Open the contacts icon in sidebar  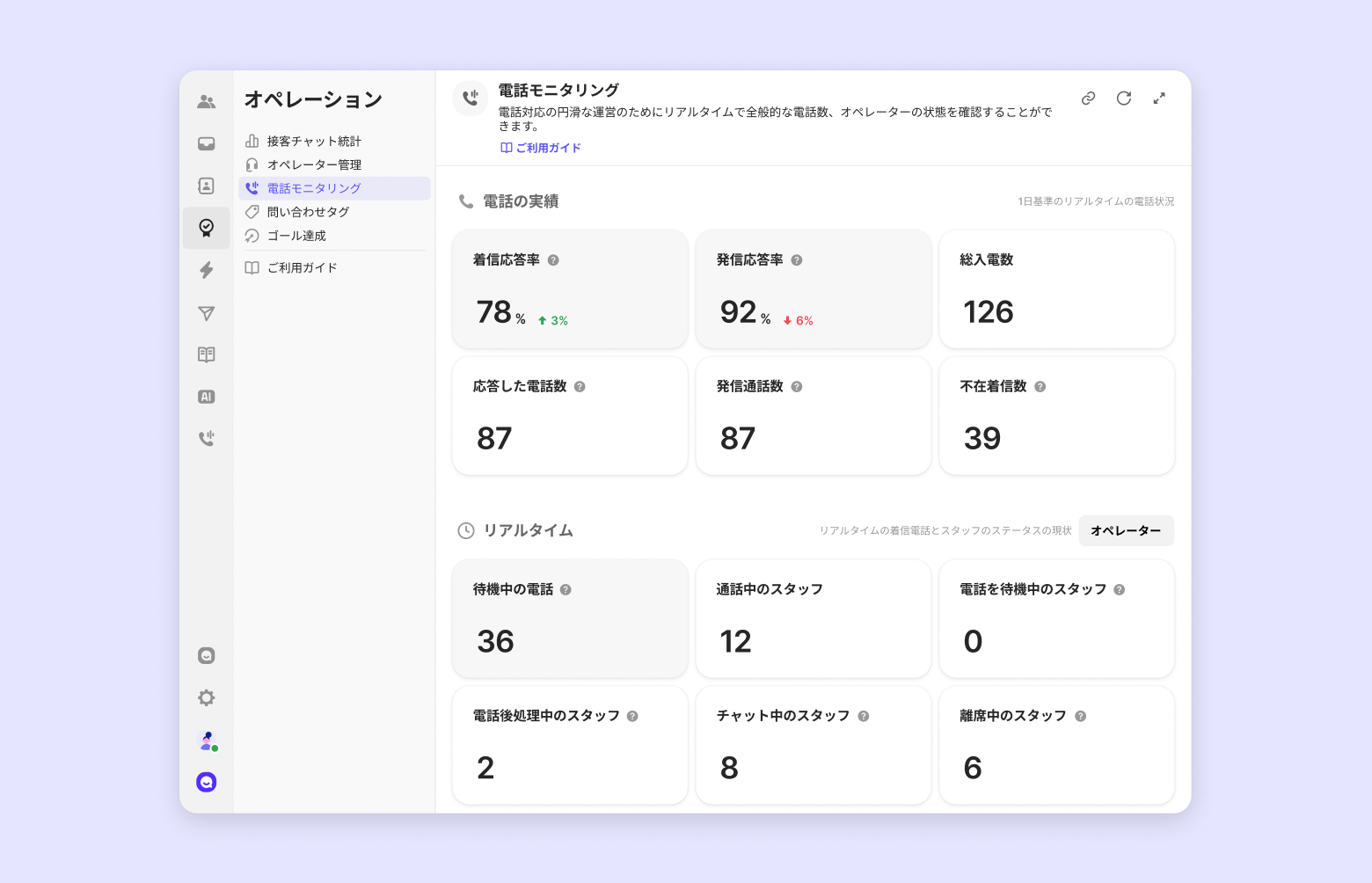click(206, 186)
